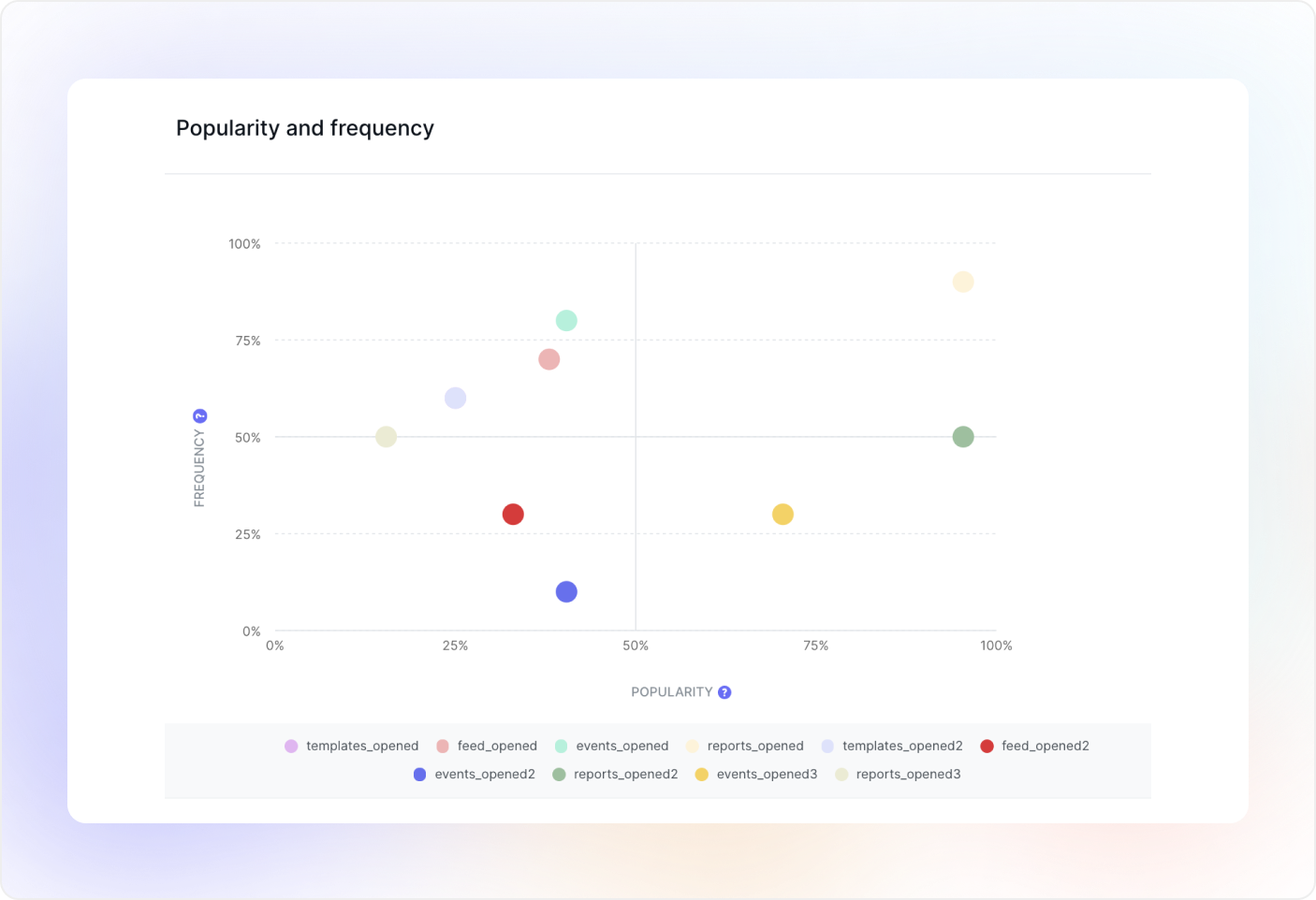This screenshot has width=1316, height=900.
Task: Hide feed_opened2 series via legend
Action: click(x=1034, y=746)
